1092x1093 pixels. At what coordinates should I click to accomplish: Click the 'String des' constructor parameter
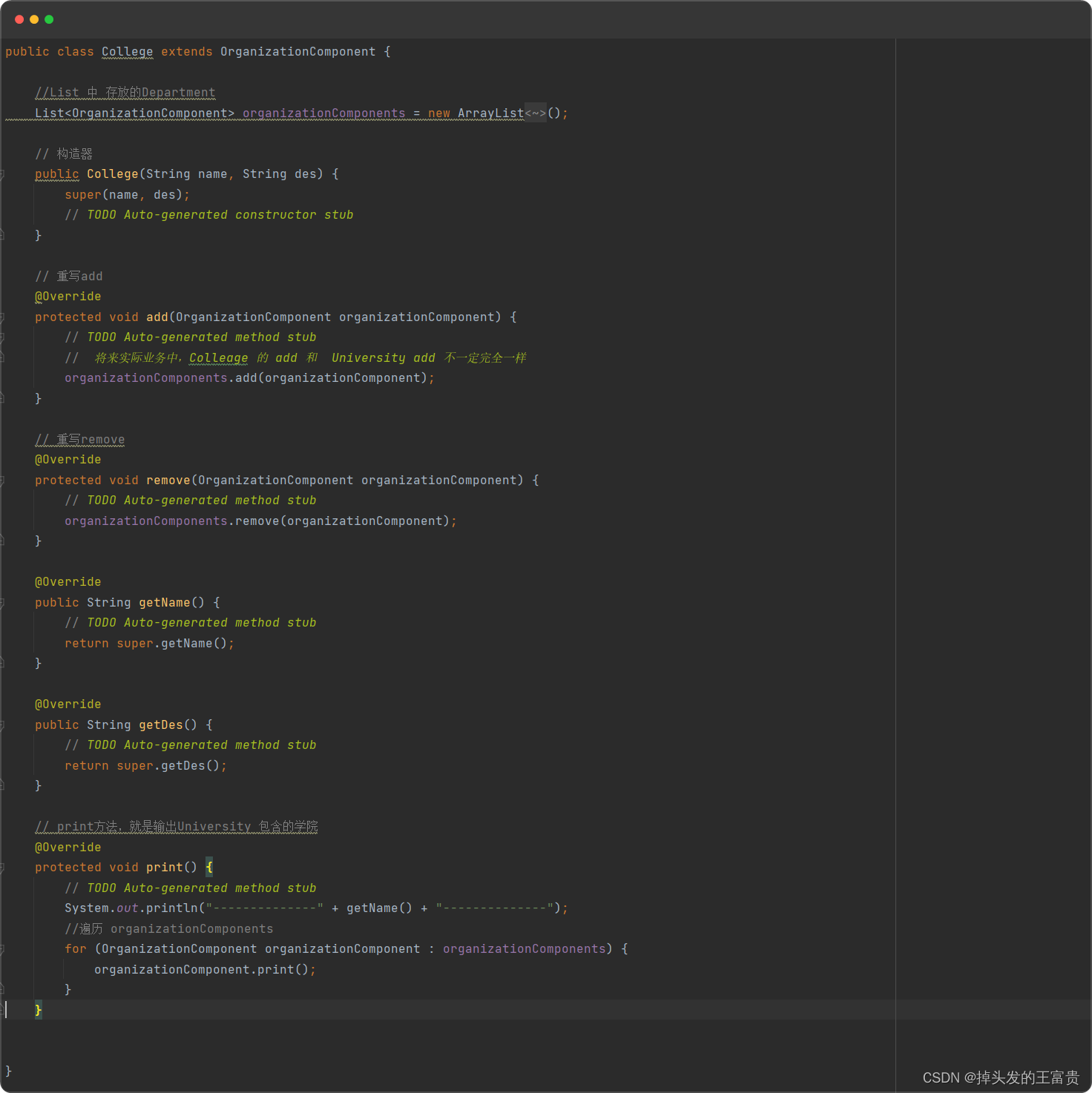(x=280, y=174)
